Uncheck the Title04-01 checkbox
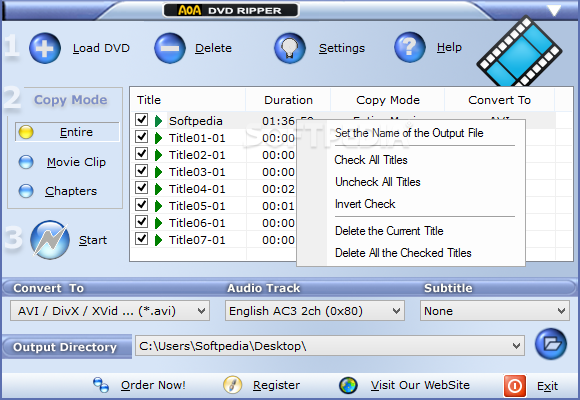580x400 pixels. point(141,188)
